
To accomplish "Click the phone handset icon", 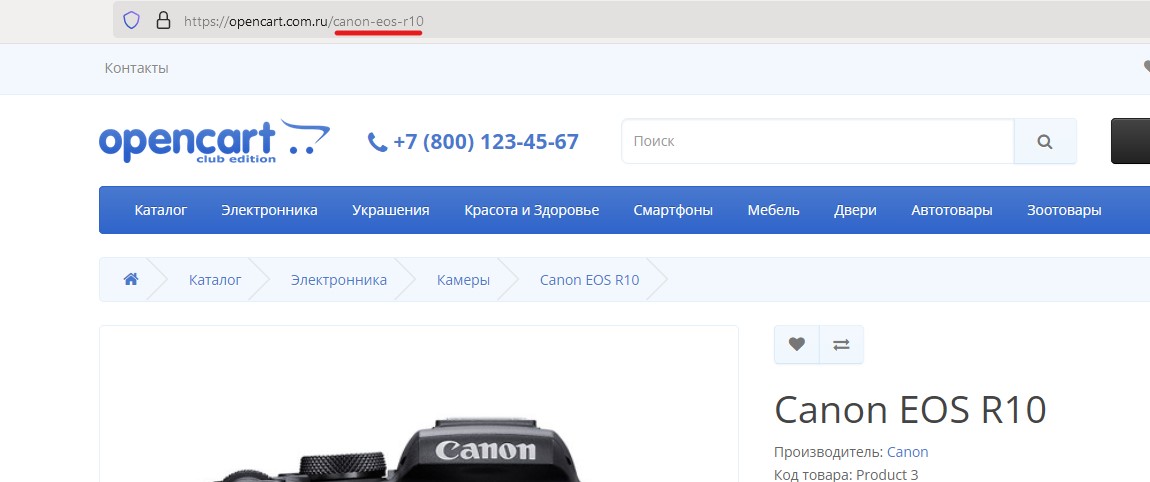I will coord(377,142).
